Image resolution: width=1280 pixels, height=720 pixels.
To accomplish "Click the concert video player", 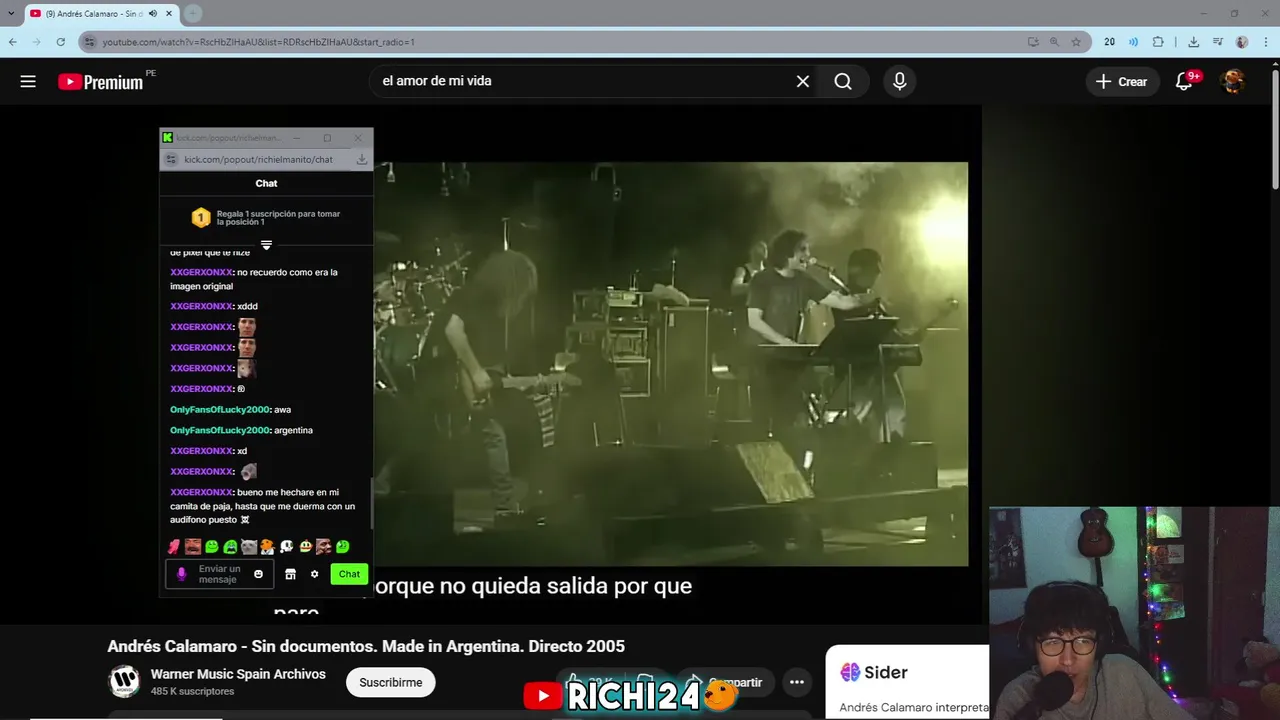I will point(671,364).
